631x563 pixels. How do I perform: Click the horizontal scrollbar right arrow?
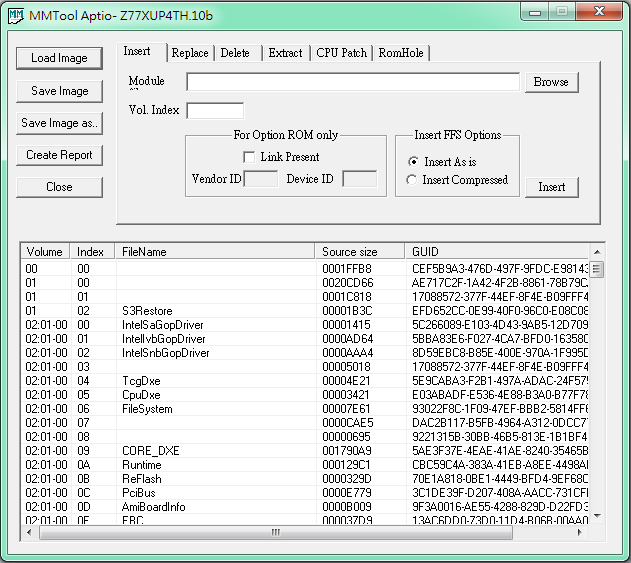579,532
